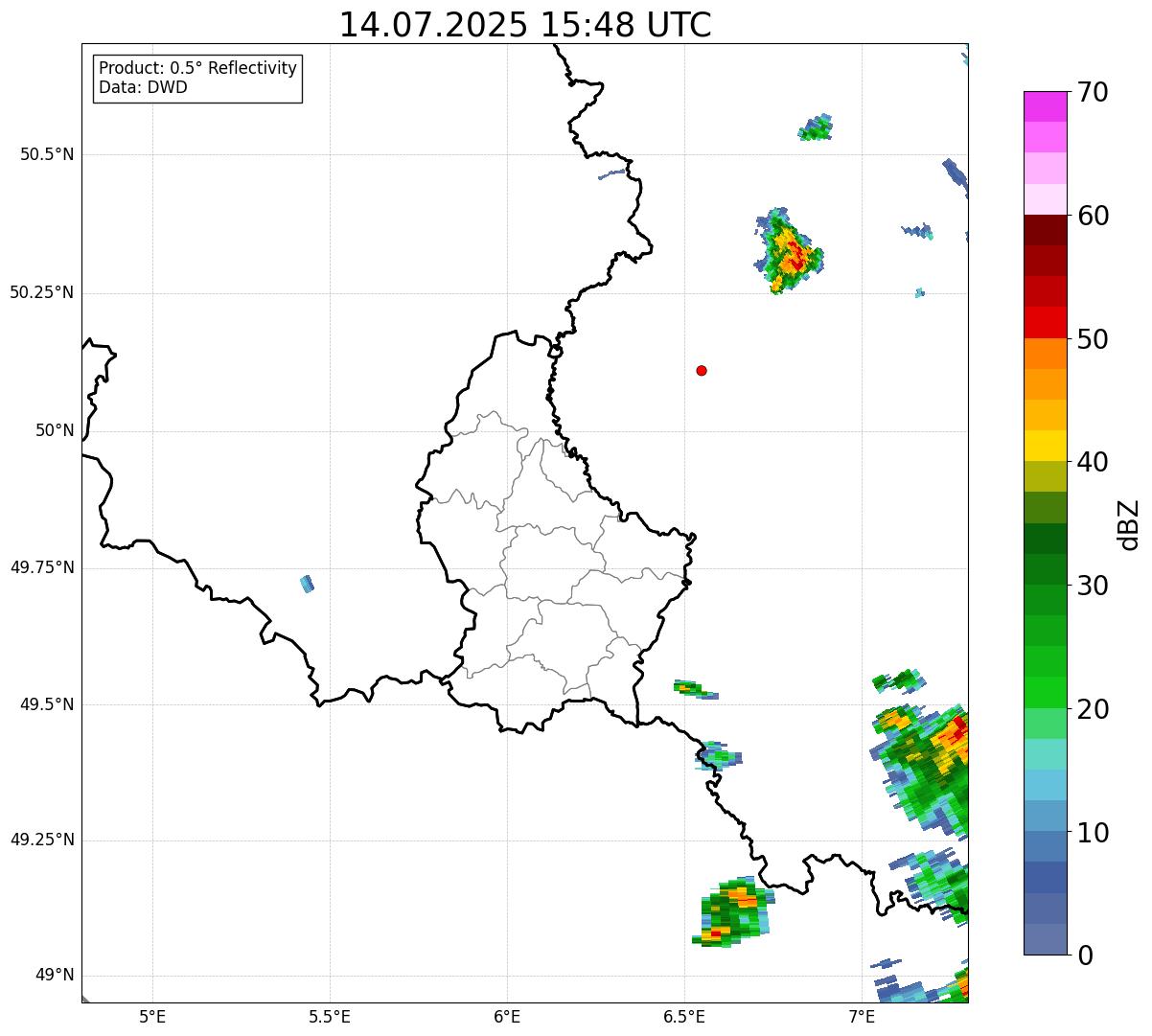Click the colorbar "dBZ" axis label
This screenshot has width=1152, height=1036.
pos(1130,524)
